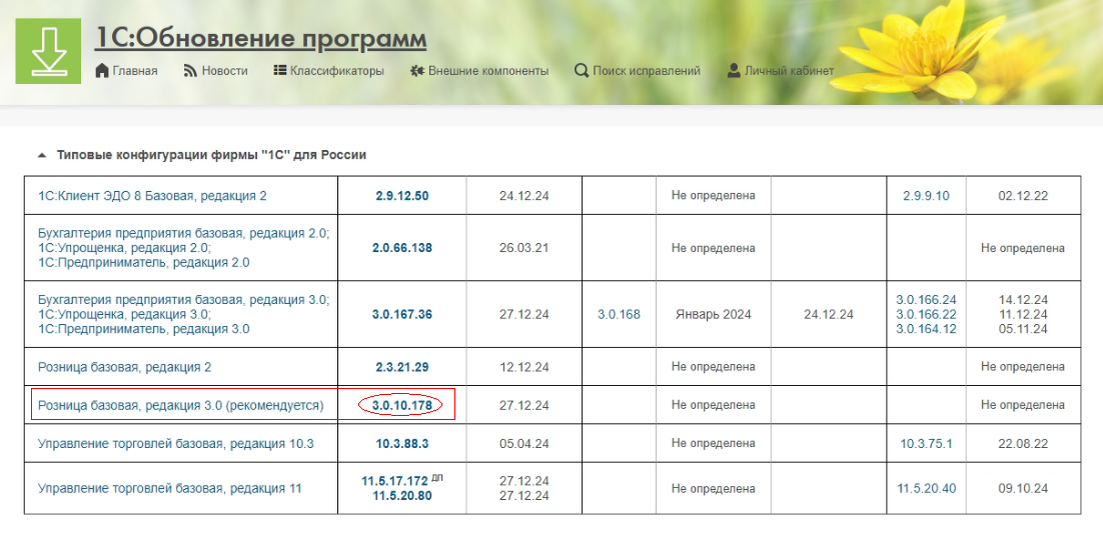The image size is (1103, 542).
Task: Click version 2.9.12.50 link
Action: click(x=402, y=196)
